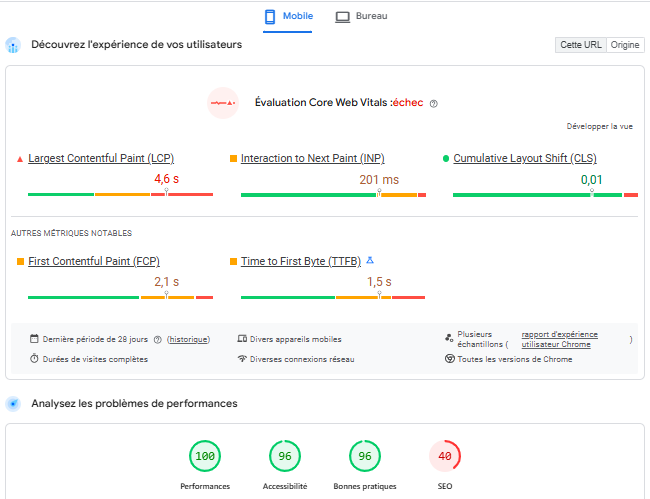Image resolution: width=650 pixels, height=499 pixels.
Task: Expand the view with Développer la vue
Action: (599, 127)
